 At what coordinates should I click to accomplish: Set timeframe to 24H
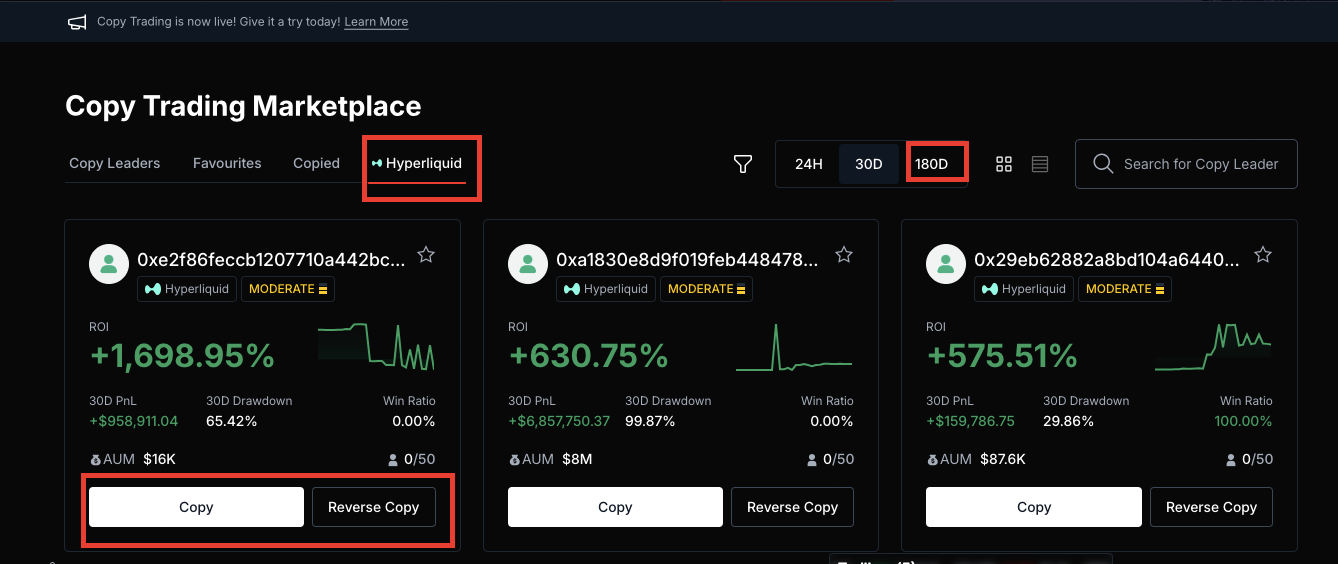(808, 164)
